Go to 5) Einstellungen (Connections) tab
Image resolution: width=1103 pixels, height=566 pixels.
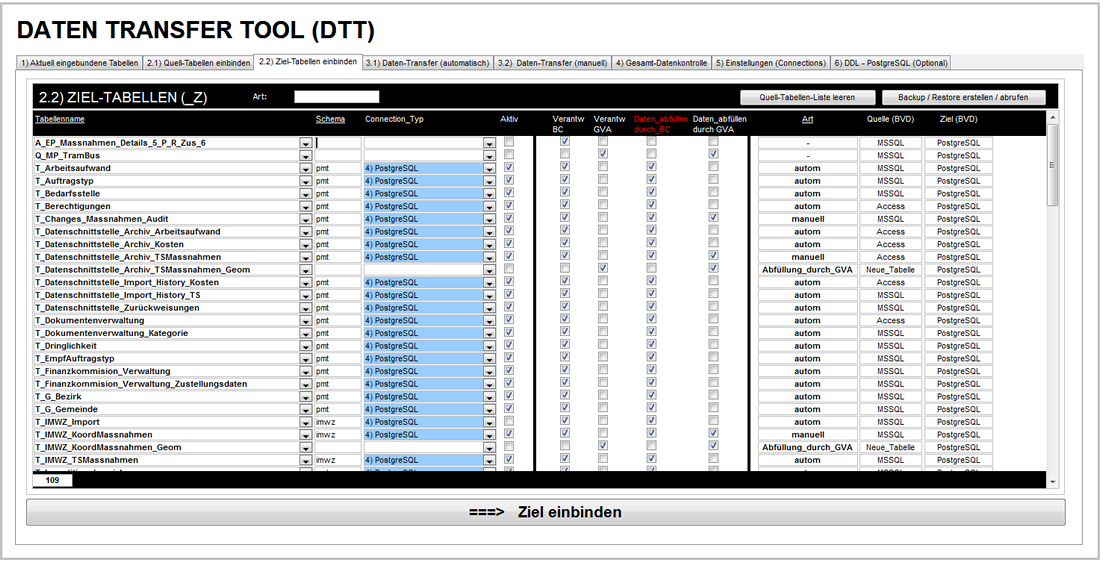tap(771, 63)
